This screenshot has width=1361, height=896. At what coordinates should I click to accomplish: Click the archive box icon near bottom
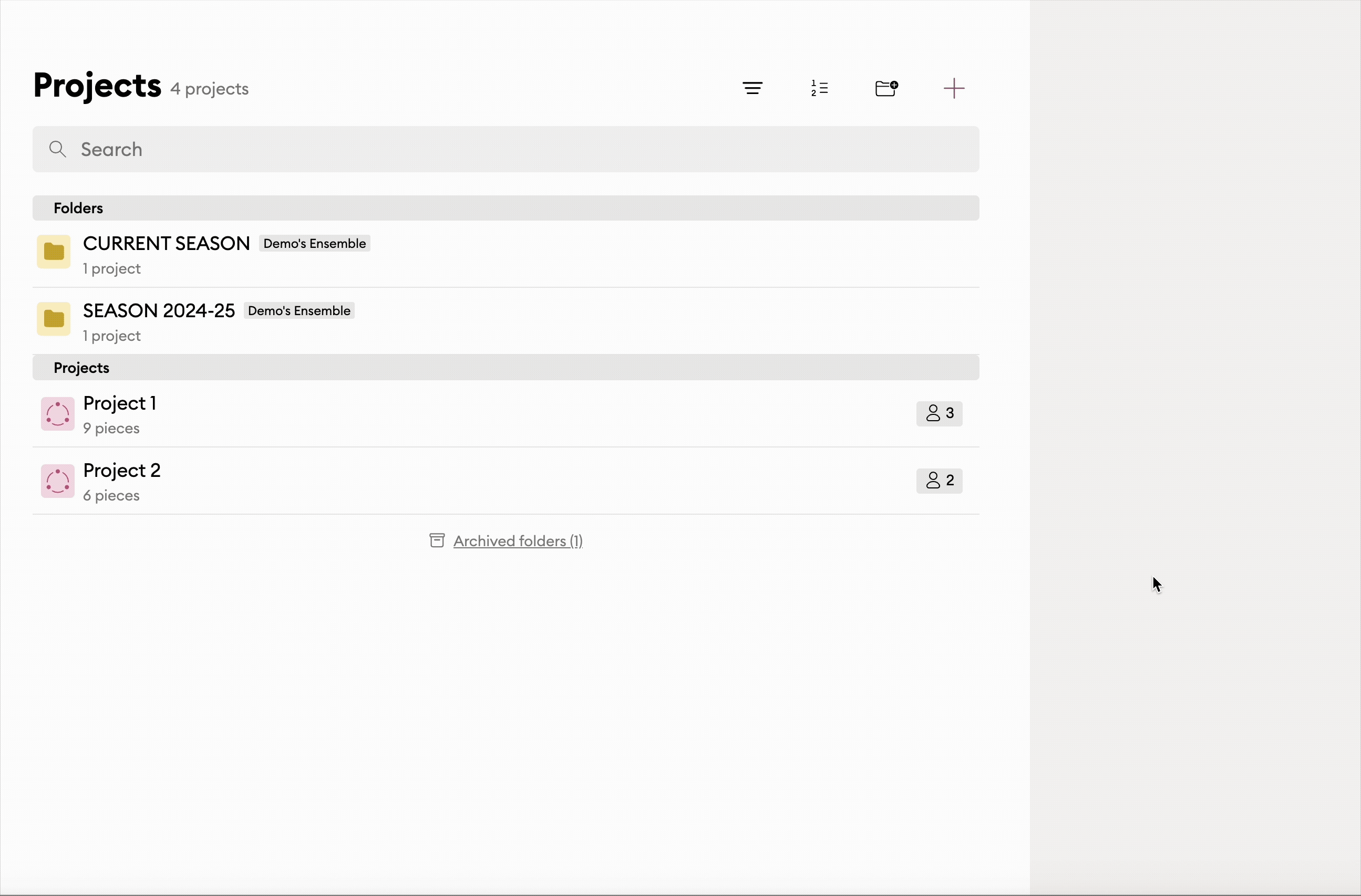pyautogui.click(x=437, y=540)
